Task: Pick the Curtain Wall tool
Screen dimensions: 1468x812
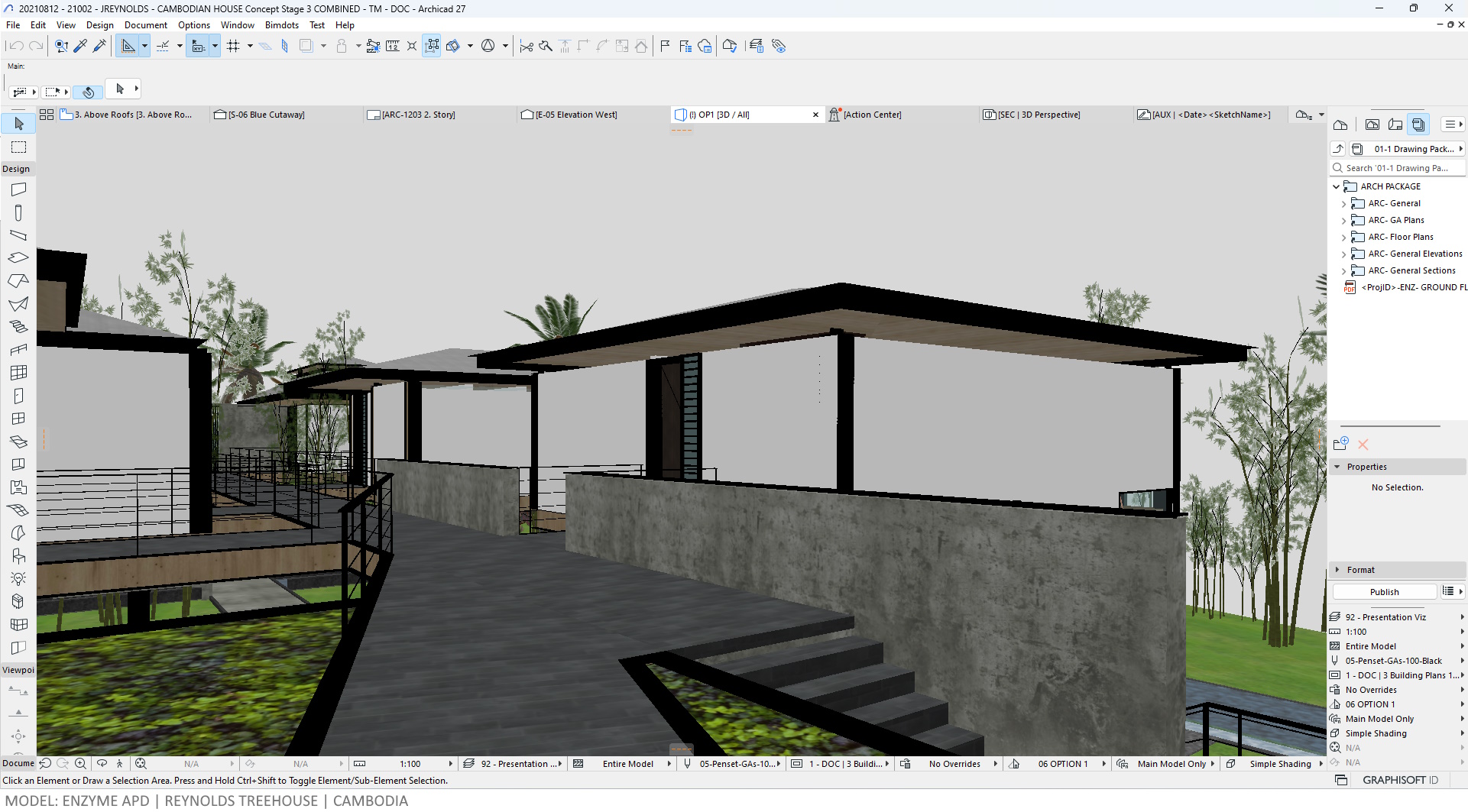Action: tap(18, 373)
